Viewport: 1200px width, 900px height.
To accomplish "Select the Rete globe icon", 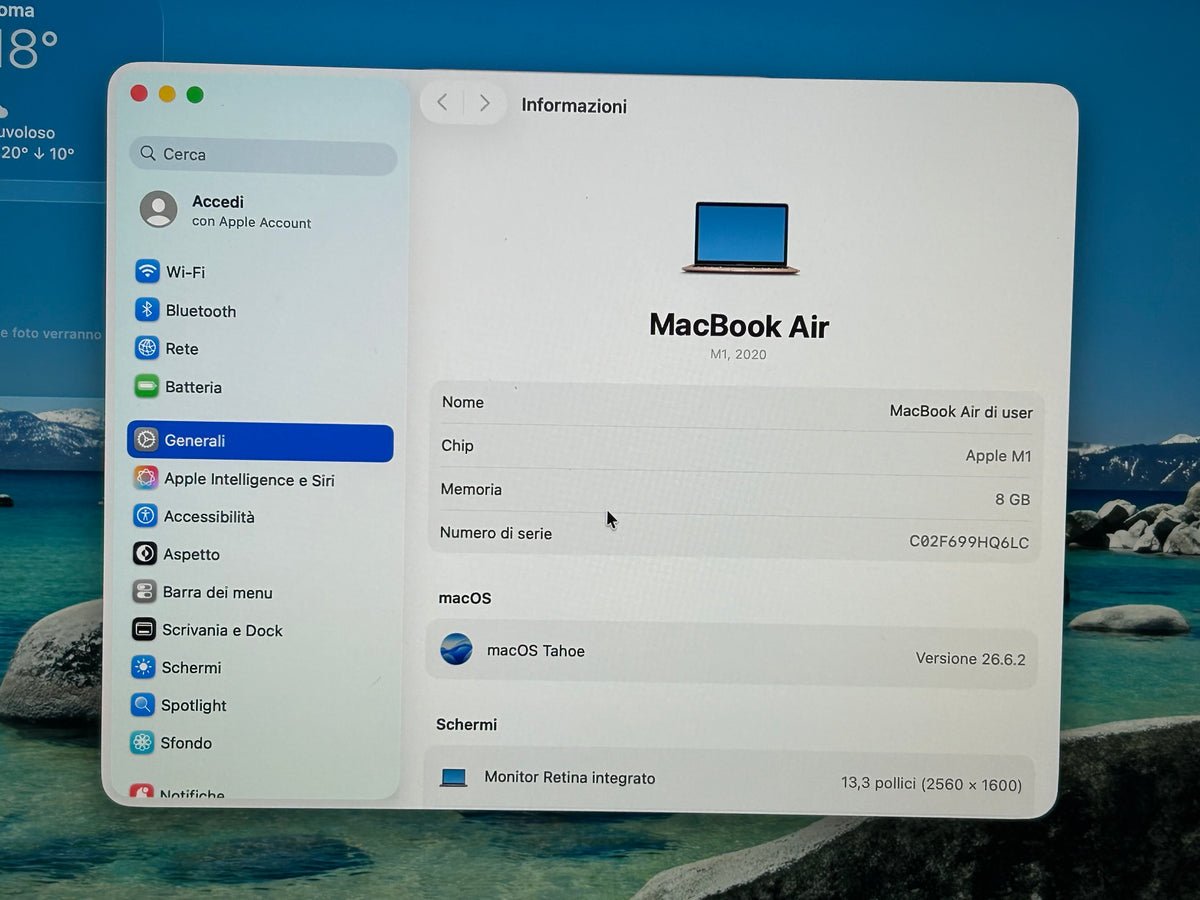I will click(147, 348).
